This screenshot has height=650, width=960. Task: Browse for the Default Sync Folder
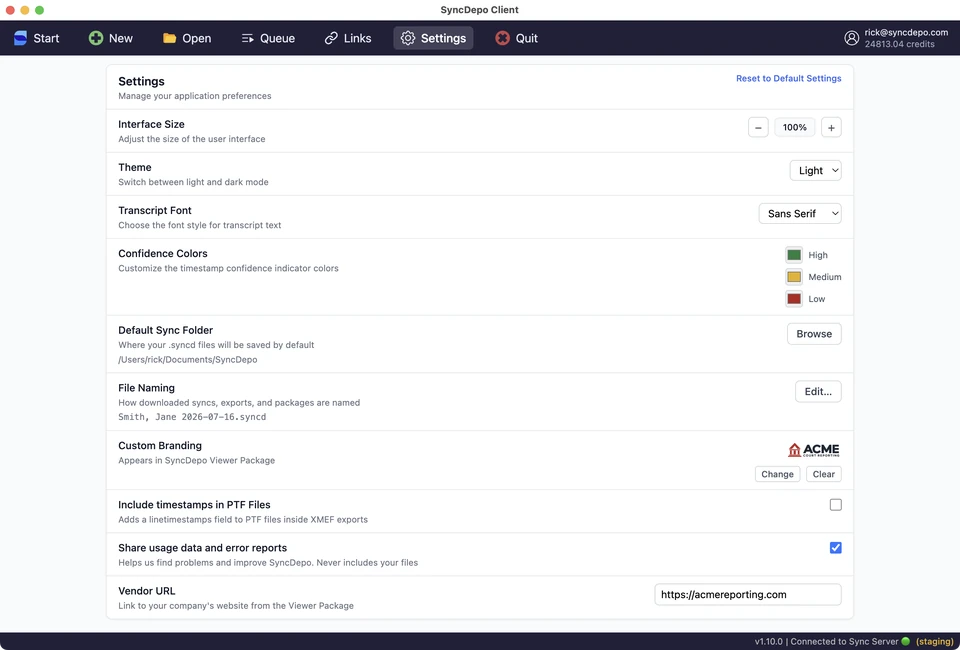814,334
